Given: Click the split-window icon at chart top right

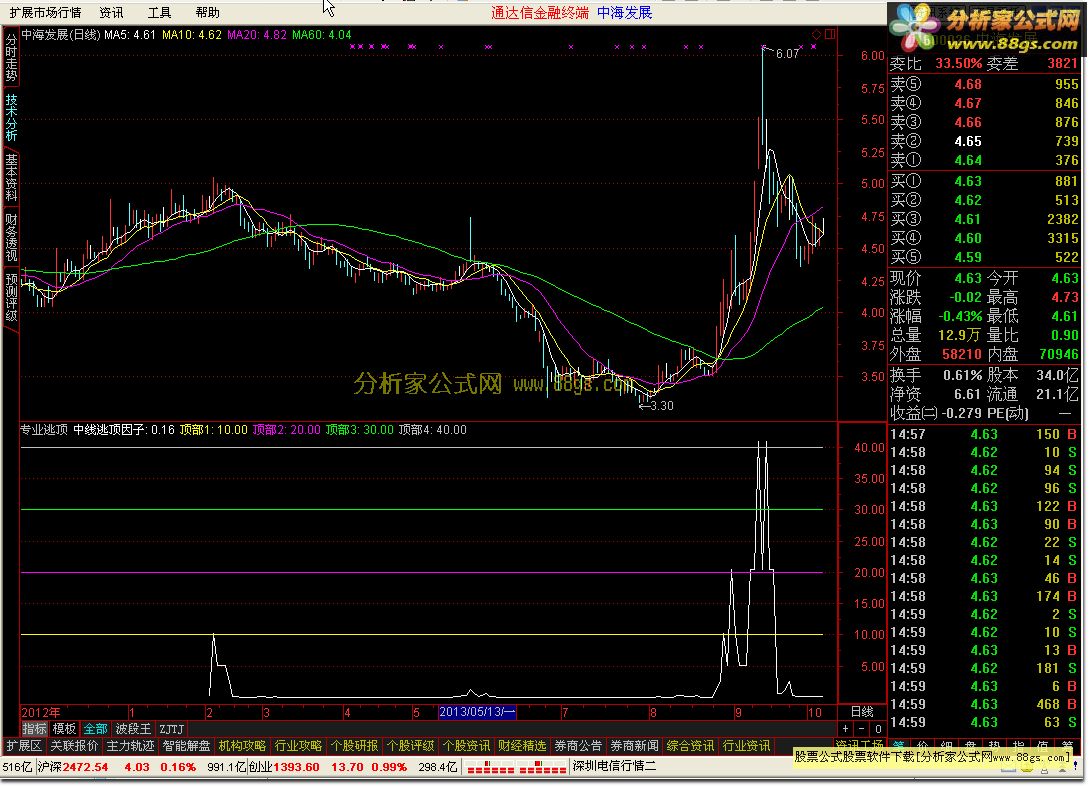Looking at the screenshot, I should (x=830, y=34).
